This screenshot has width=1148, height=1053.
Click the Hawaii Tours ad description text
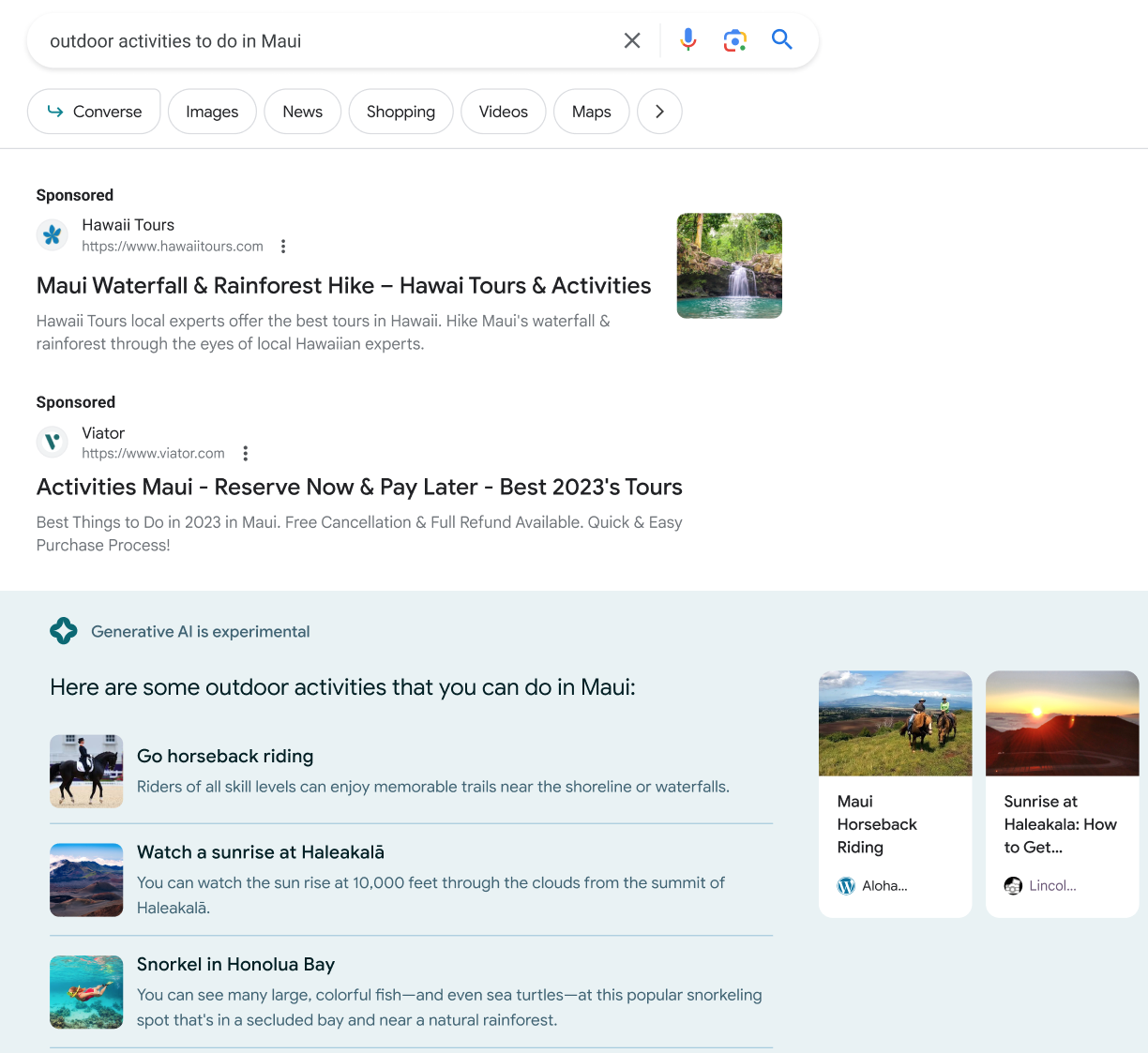pos(324,333)
